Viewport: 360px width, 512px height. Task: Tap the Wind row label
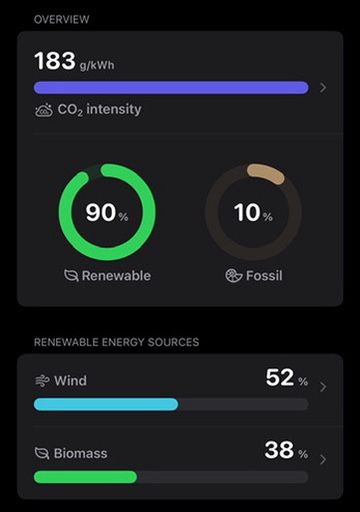(x=70, y=381)
